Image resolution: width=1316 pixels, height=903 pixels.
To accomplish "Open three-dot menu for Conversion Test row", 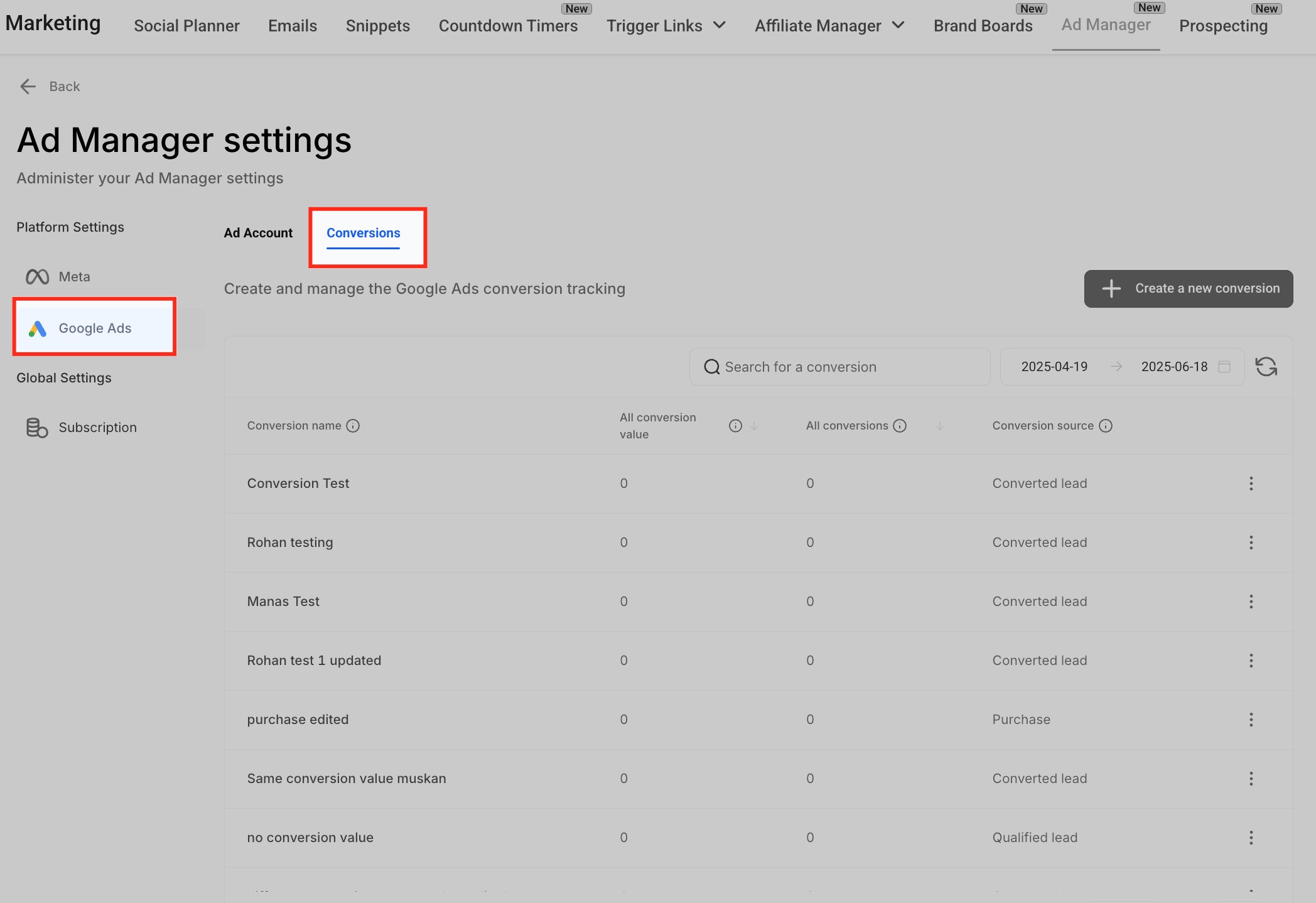I will pyautogui.click(x=1251, y=484).
